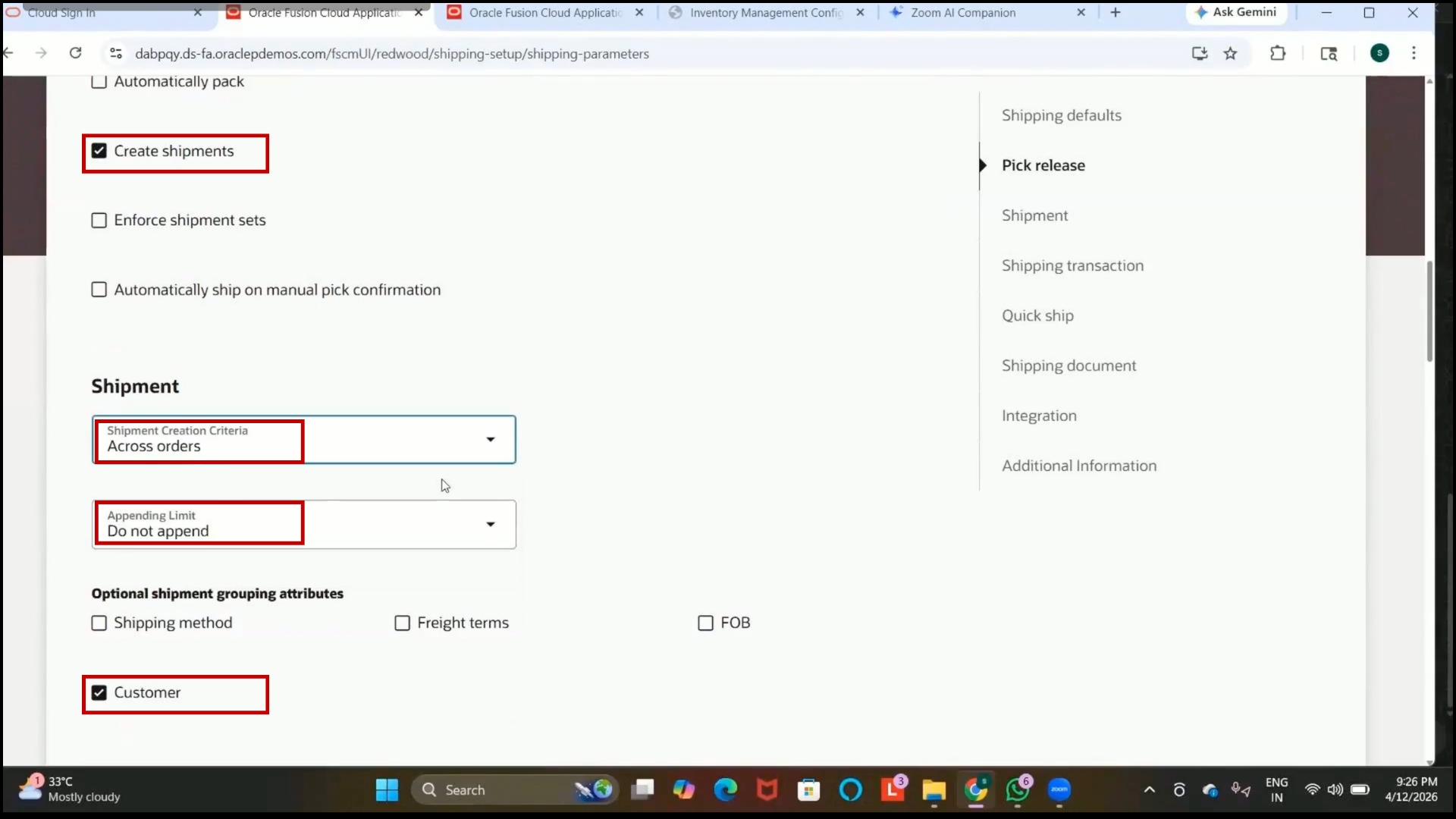Open WhatsApp from the taskbar
The width and height of the screenshot is (1456, 819).
1018,790
